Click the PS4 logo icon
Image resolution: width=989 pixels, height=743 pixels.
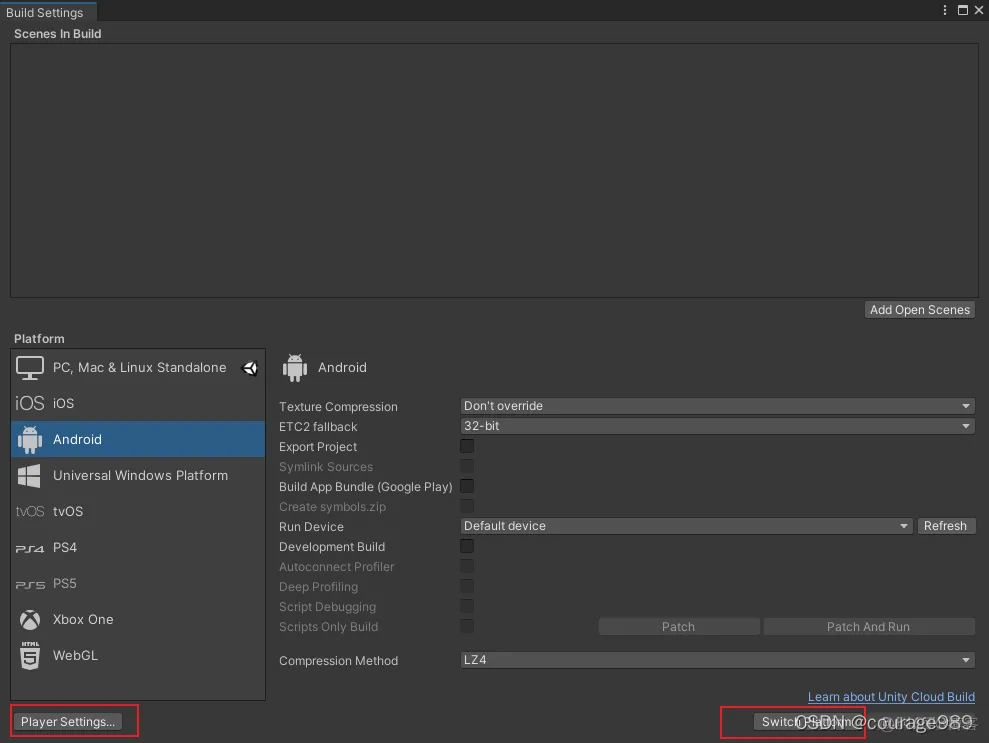point(30,548)
